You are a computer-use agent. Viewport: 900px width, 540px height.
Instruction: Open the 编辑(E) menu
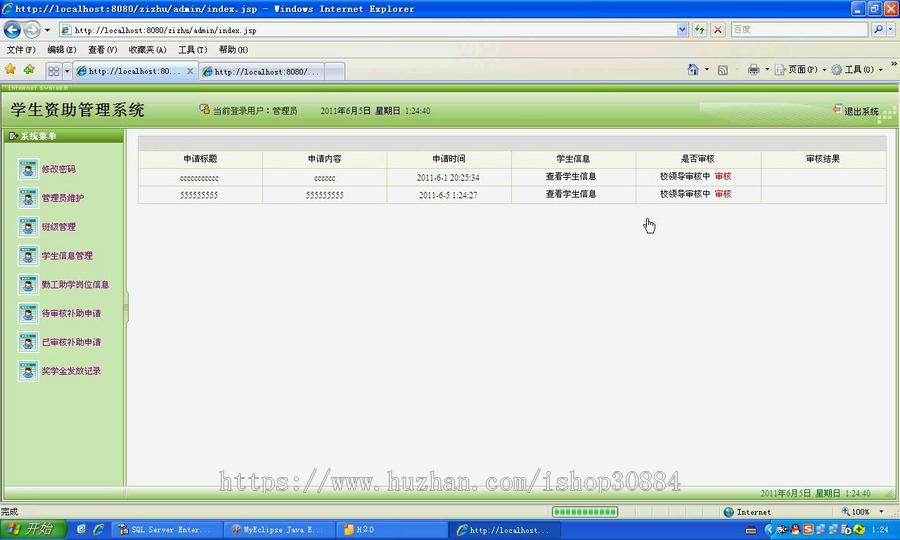click(x=62, y=50)
